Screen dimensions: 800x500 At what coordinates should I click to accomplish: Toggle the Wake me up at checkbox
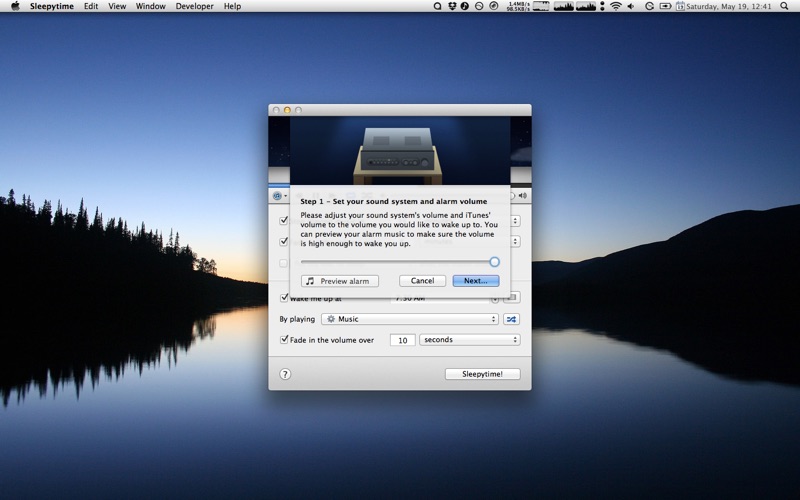tap(284, 297)
